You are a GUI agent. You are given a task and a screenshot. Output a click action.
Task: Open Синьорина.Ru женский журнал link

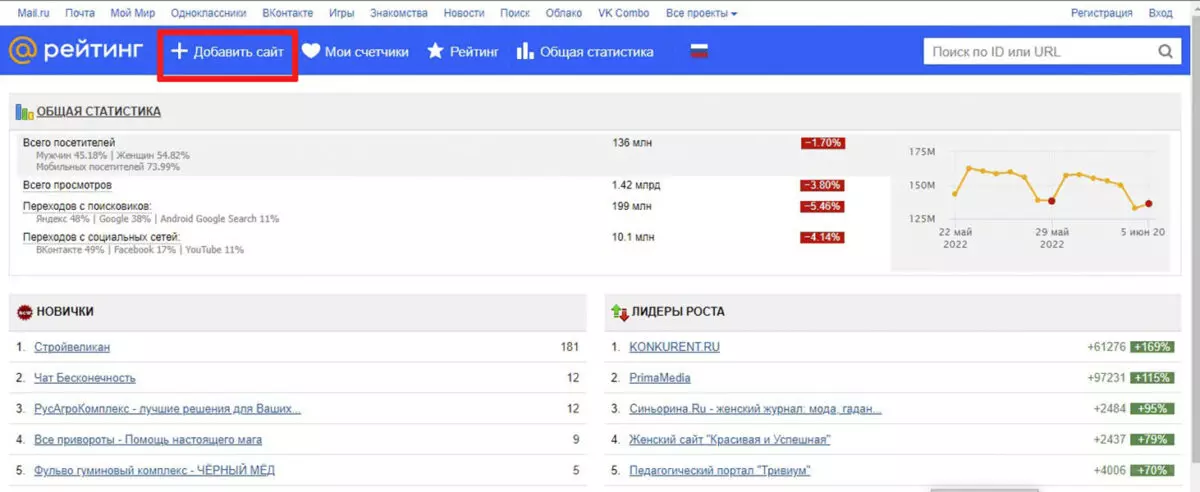coord(755,409)
